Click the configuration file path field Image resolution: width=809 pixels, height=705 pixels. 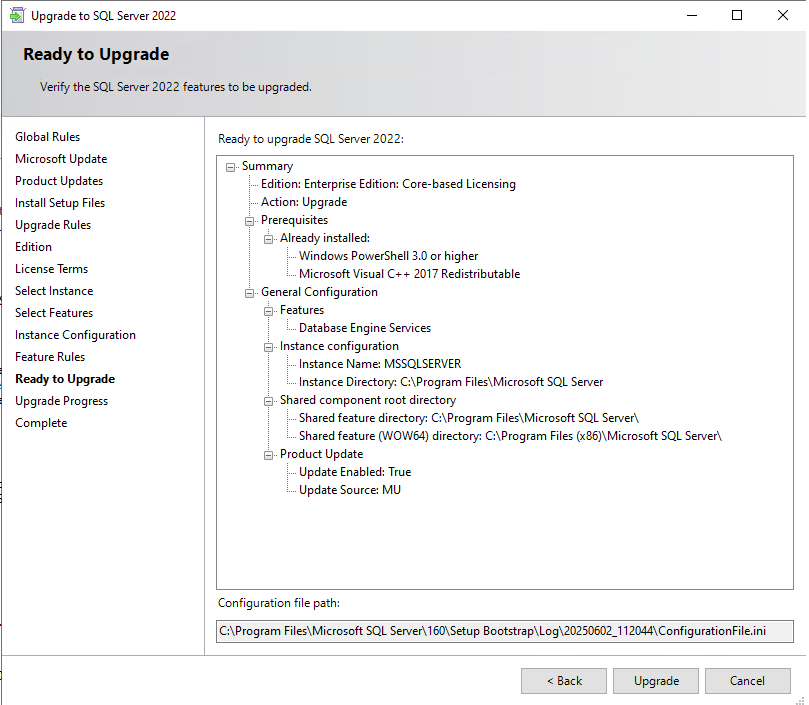pyautogui.click(x=505, y=631)
